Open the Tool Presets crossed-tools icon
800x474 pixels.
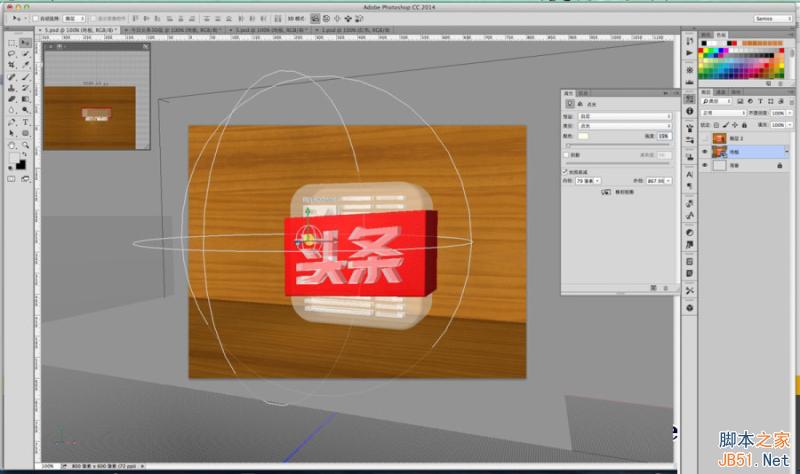click(690, 291)
